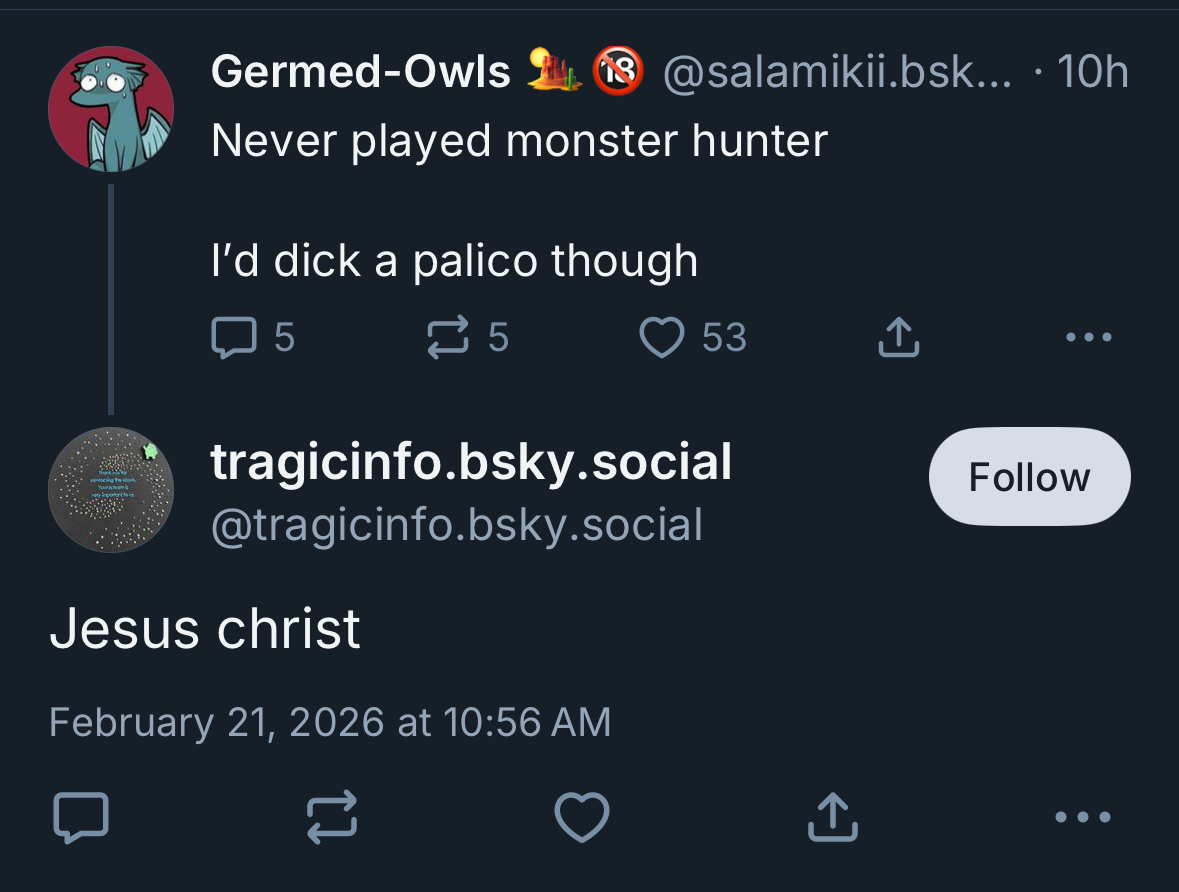1179x892 pixels.
Task: Share the "Jesus christ" post
Action: [x=832, y=817]
